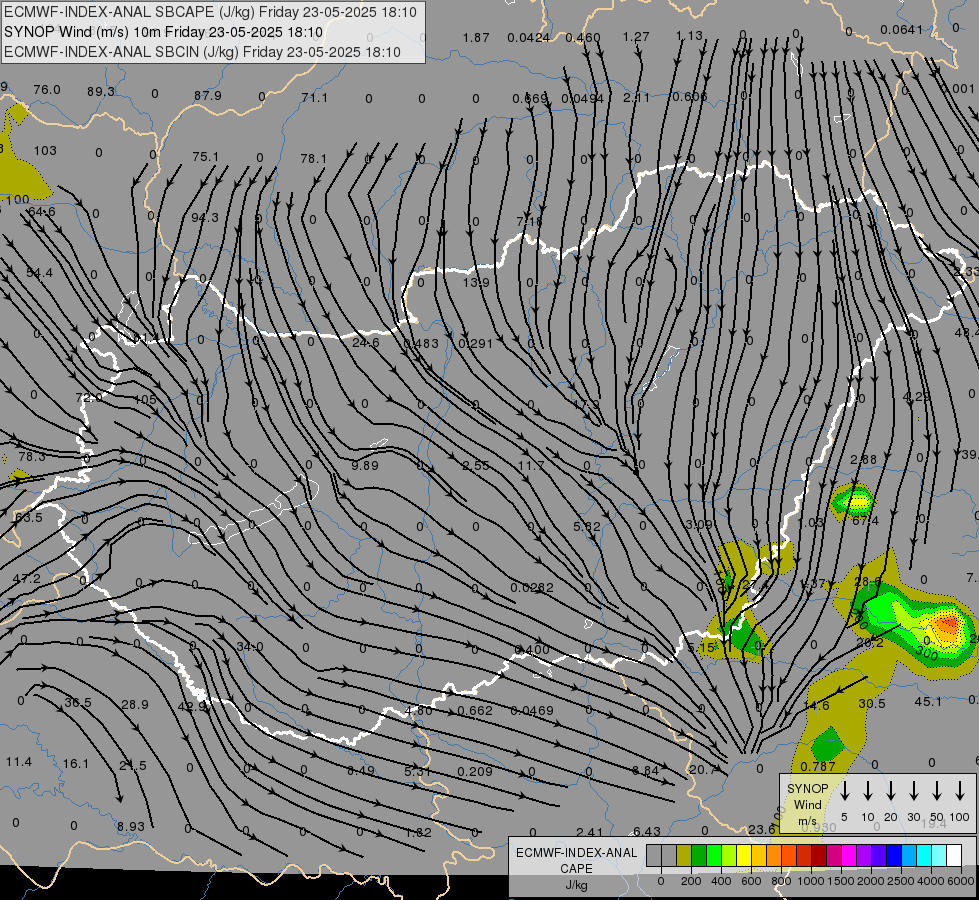Select the bright magenta swatch in the CAPE legend
Screen dimensions: 979x900
point(849,856)
